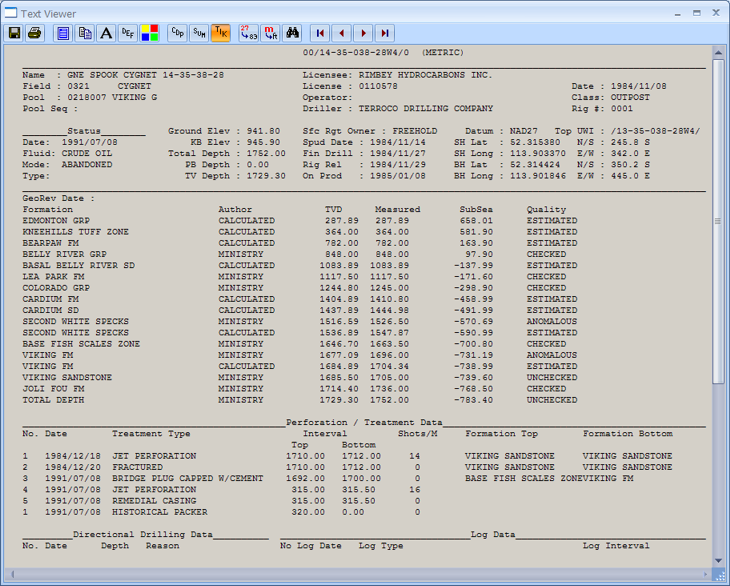Toggle the highlighted TIK ticket view button
The height and width of the screenshot is (586, 730).
pos(221,33)
